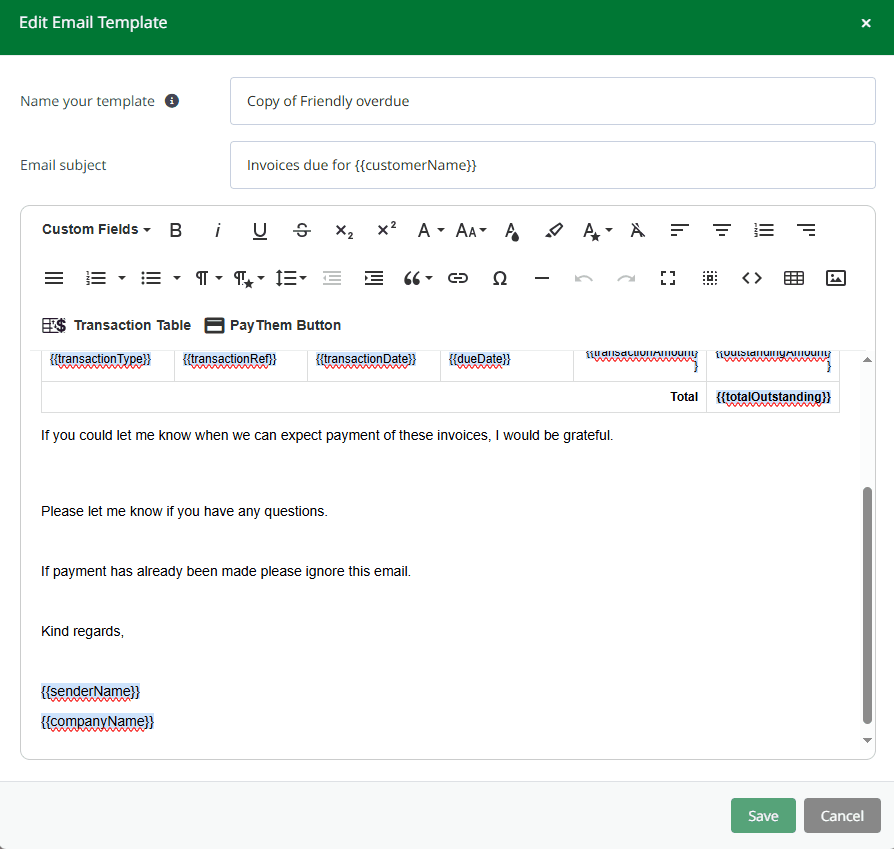
Task: Click the scrollbar up arrow
Action: click(867, 360)
